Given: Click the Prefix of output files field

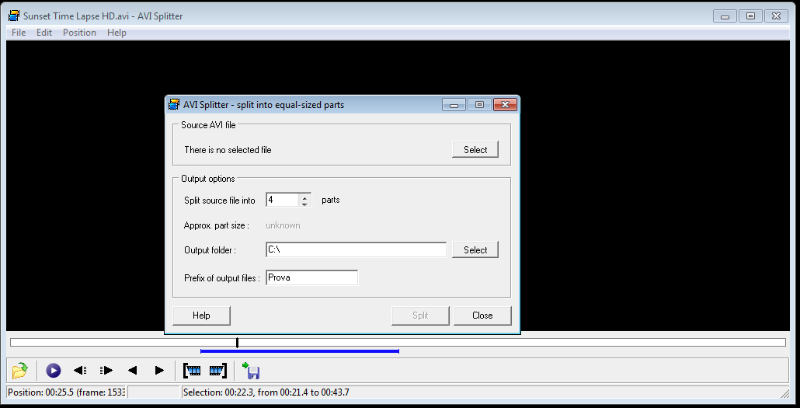Looking at the screenshot, I should coord(311,278).
